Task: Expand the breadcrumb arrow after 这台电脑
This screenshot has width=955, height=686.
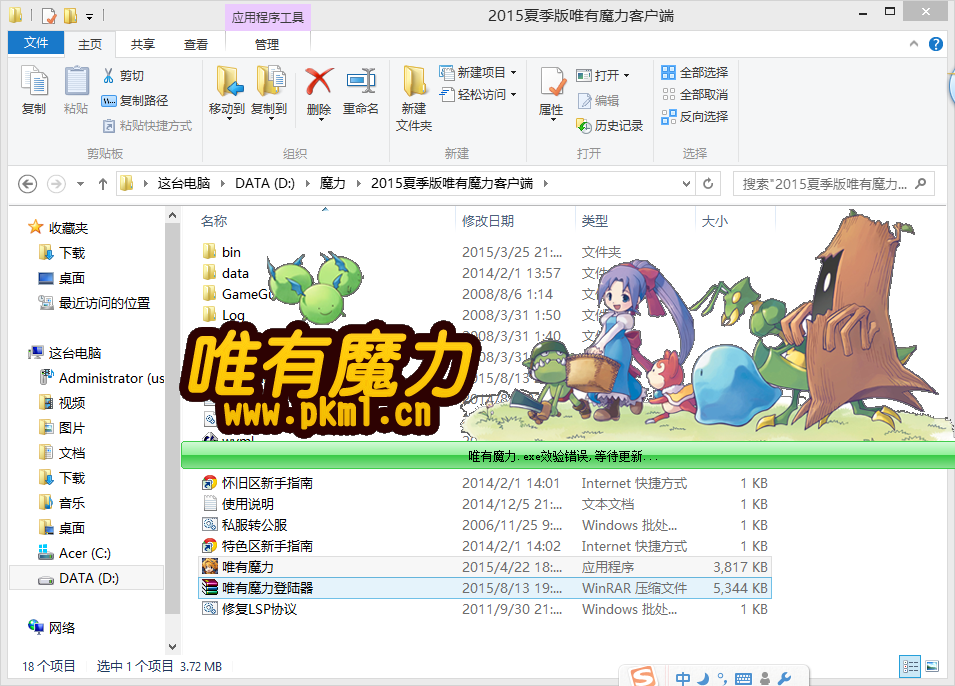Action: [222, 183]
